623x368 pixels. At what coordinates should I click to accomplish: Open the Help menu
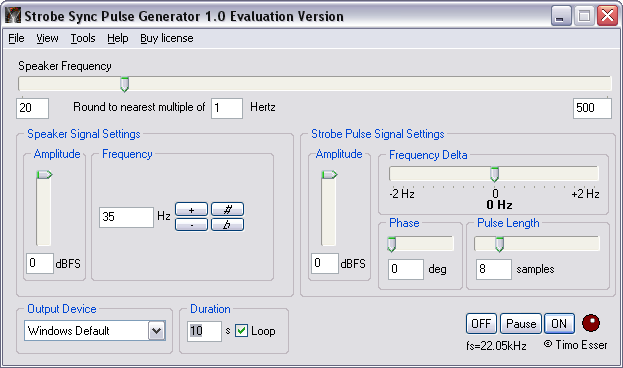tap(118, 38)
